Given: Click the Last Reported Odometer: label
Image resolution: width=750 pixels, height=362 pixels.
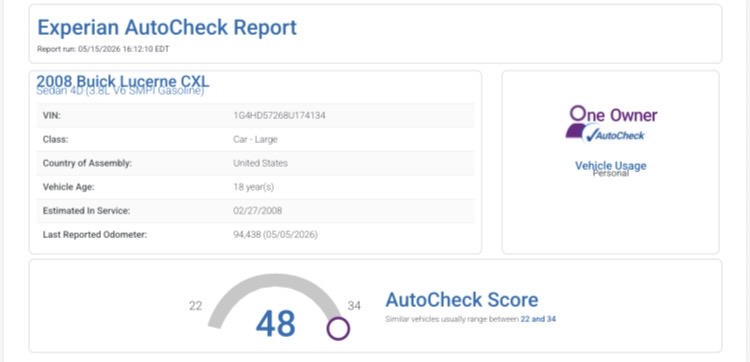Looking at the screenshot, I should (x=95, y=235).
